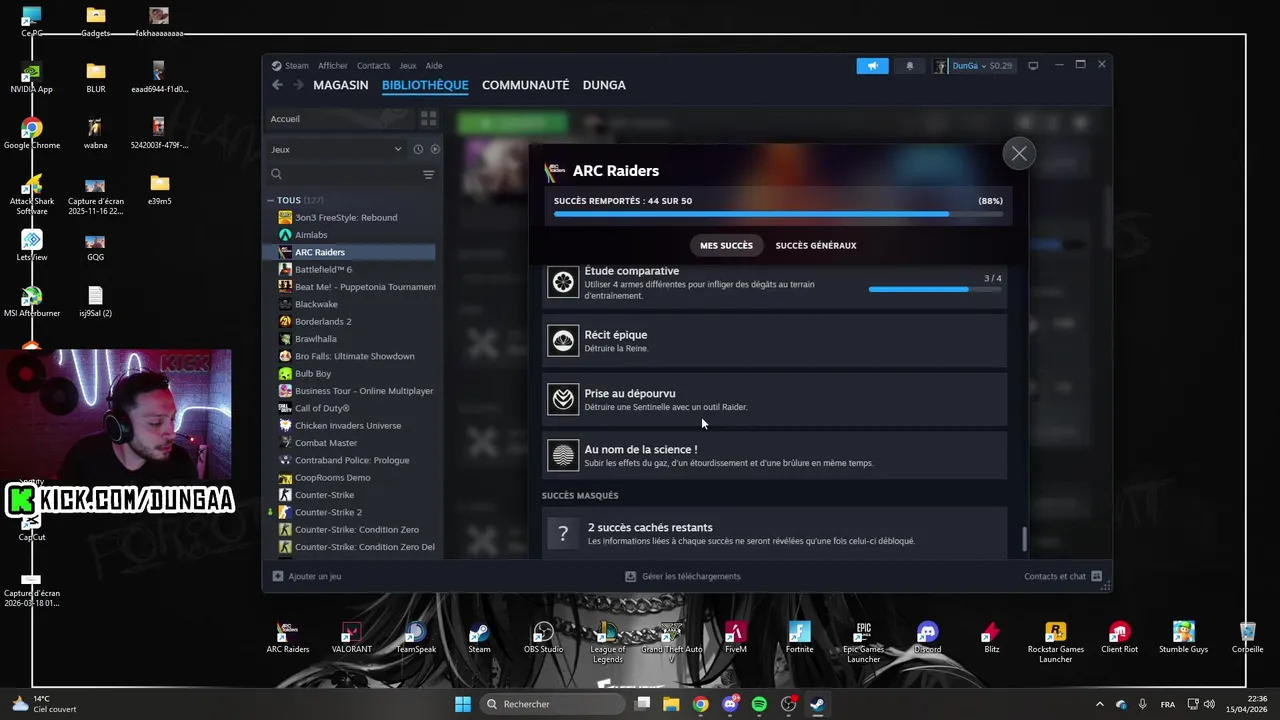
Task: Open Contacts et chat panel
Action: tap(1062, 576)
